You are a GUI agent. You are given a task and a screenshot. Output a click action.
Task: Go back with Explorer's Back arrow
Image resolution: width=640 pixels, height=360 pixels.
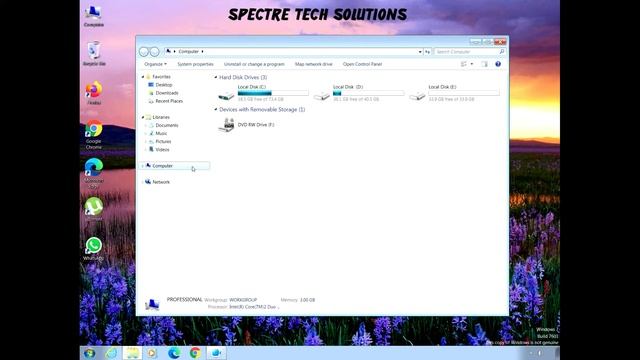tap(144, 52)
